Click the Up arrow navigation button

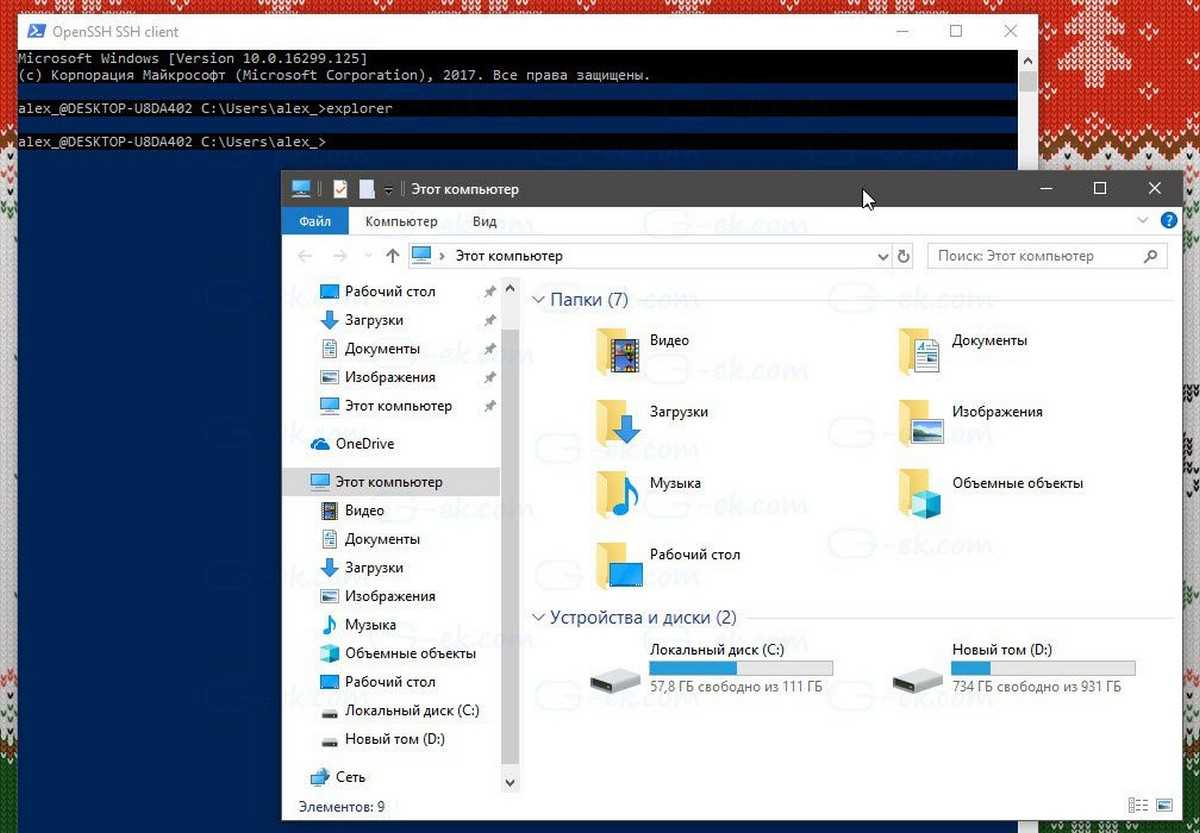coord(392,256)
